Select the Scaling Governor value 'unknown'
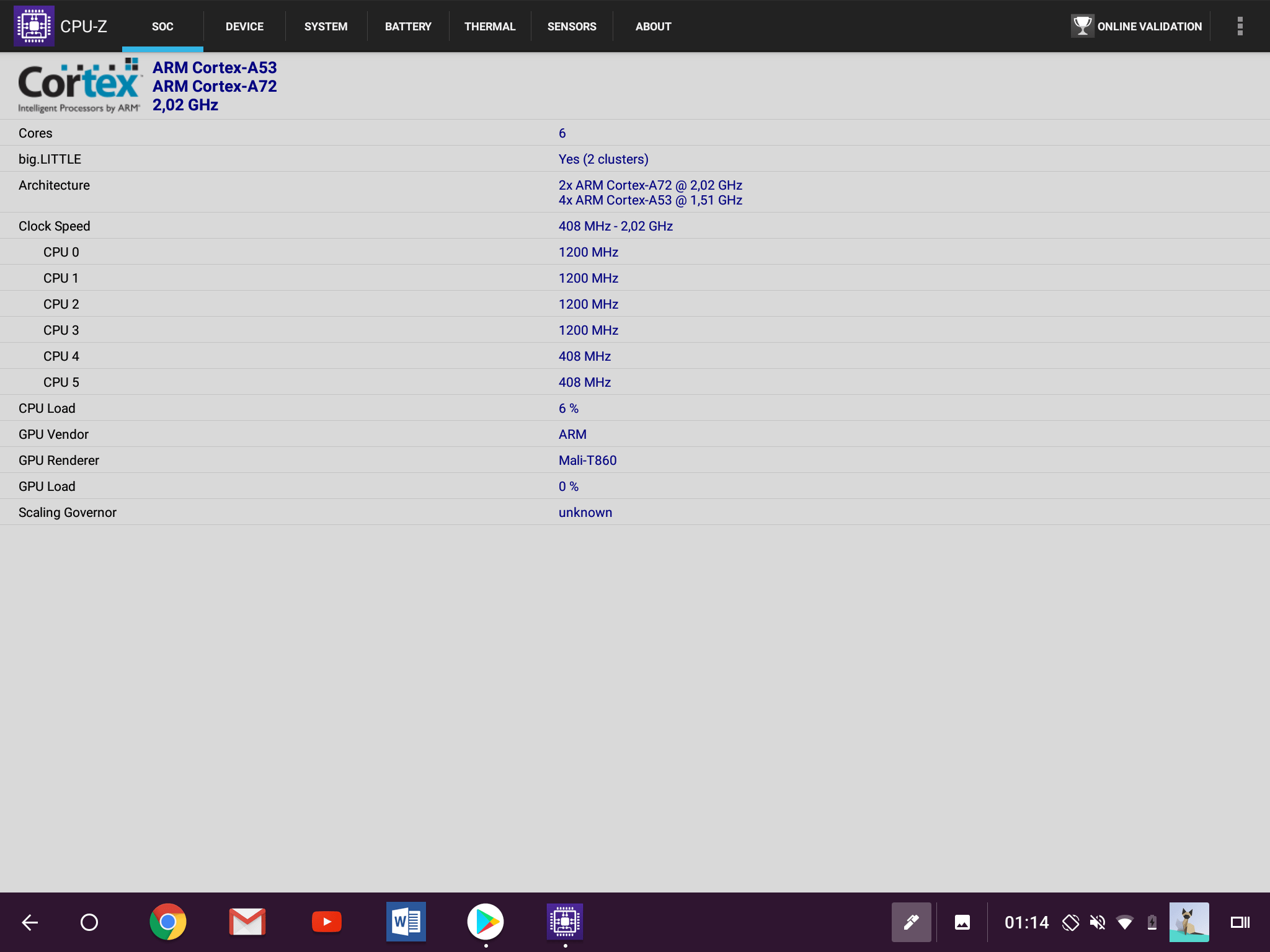The image size is (1270, 952). 585,513
